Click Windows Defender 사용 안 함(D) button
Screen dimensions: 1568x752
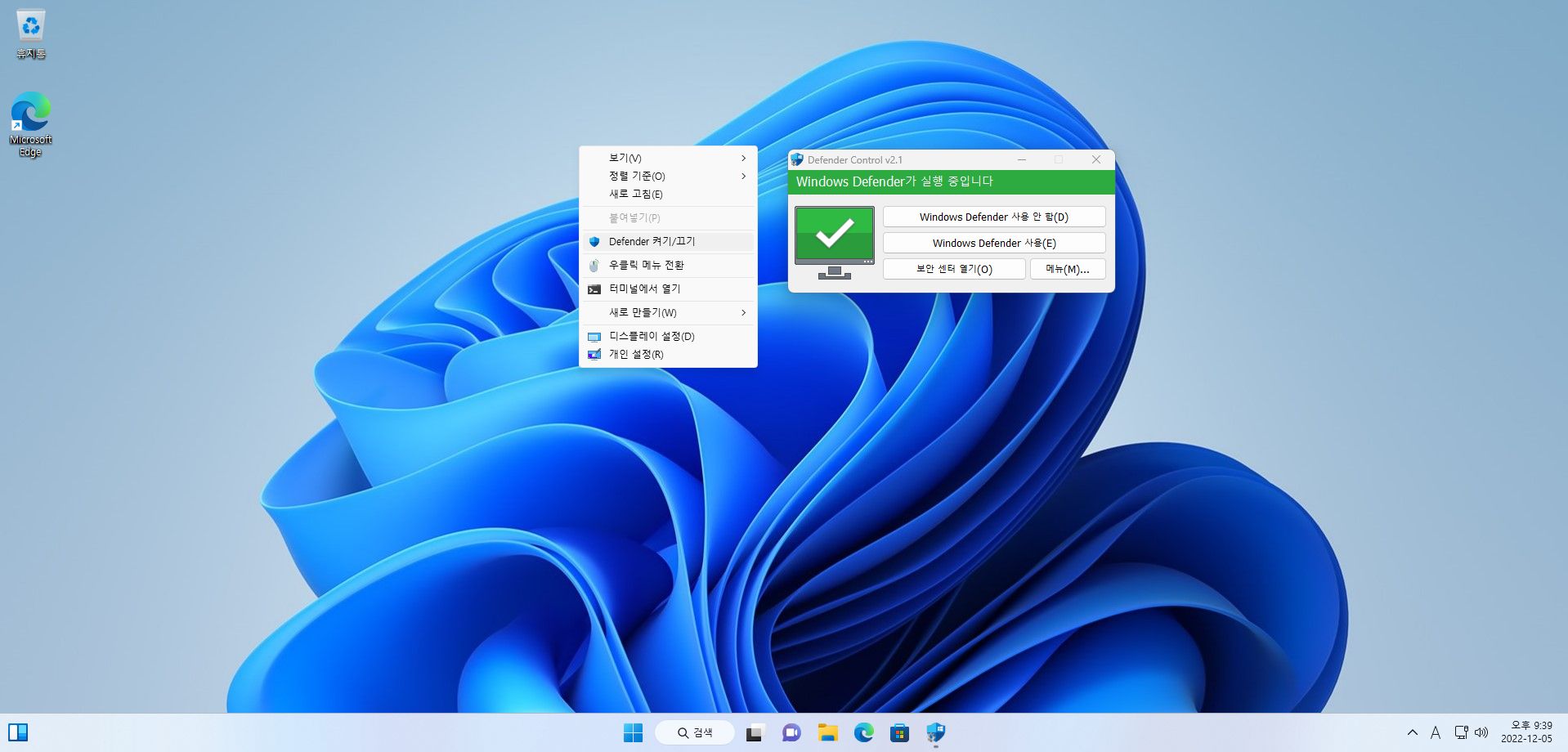click(994, 217)
